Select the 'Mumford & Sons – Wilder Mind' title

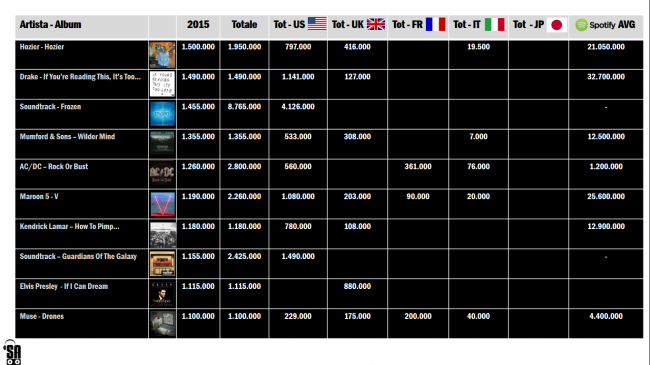pyautogui.click(x=67, y=136)
